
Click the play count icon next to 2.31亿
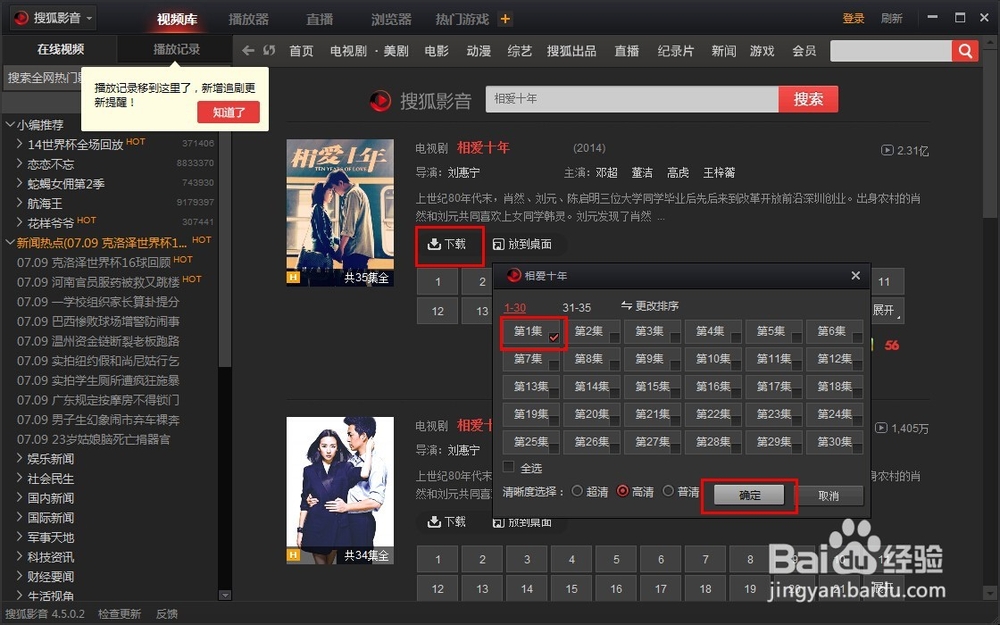pos(886,151)
